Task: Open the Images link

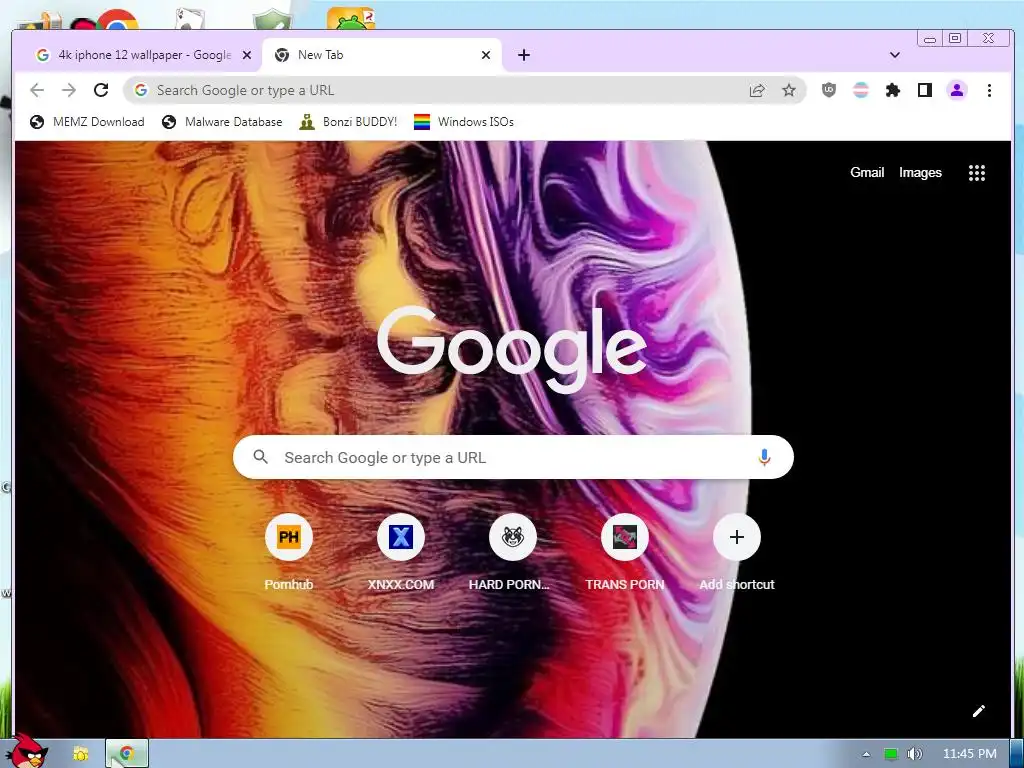Action: pyautogui.click(x=920, y=172)
